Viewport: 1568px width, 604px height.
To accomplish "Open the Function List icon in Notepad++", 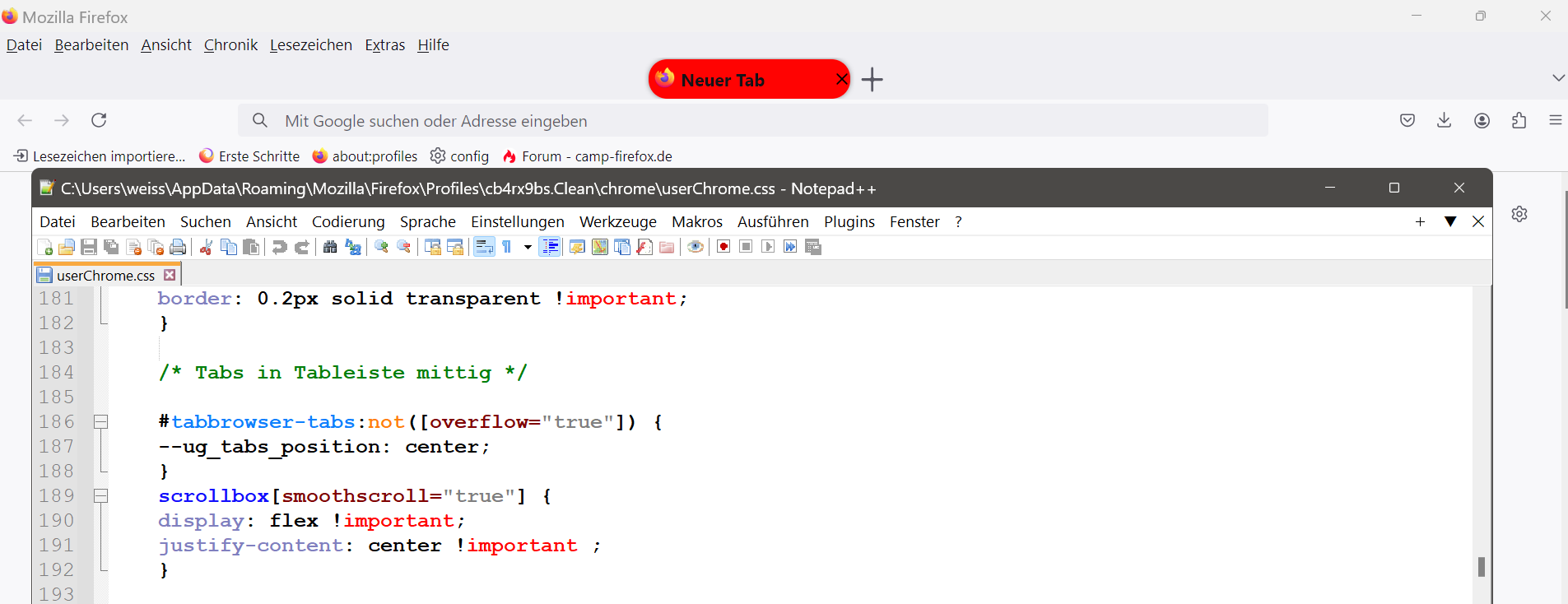I will [x=644, y=247].
